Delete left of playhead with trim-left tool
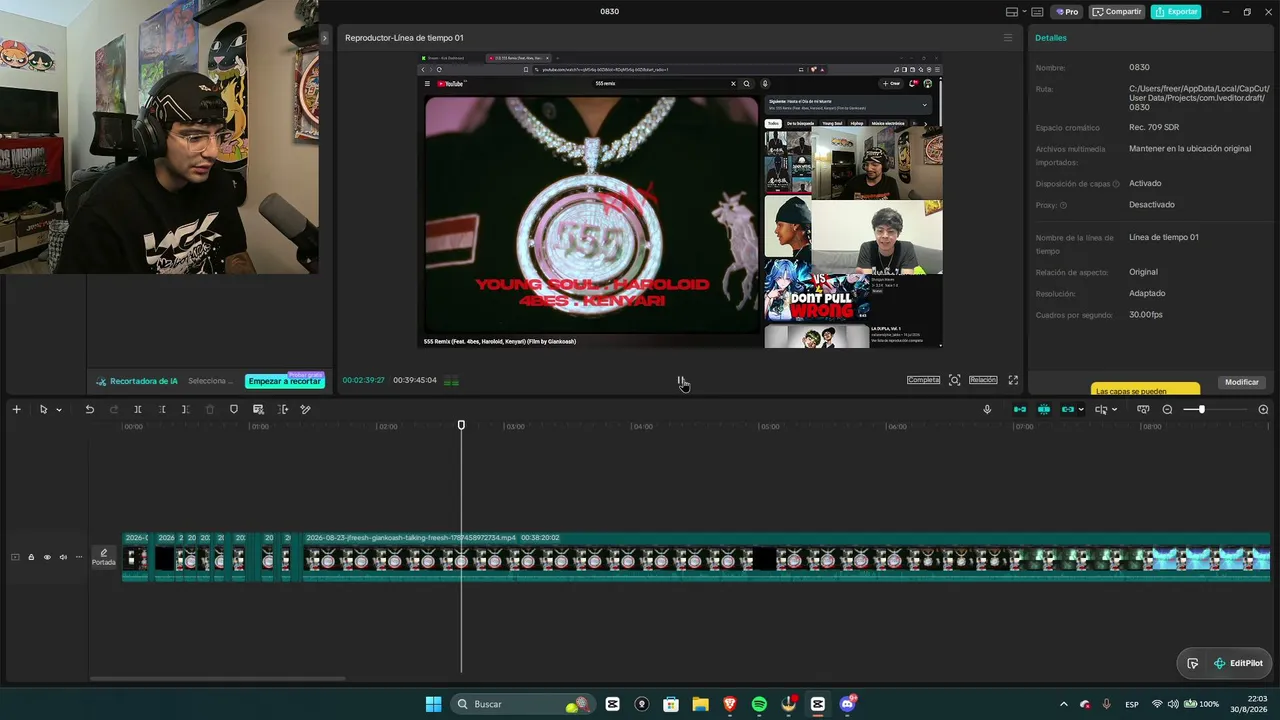Viewport: 1280px width, 720px height. [x=162, y=409]
